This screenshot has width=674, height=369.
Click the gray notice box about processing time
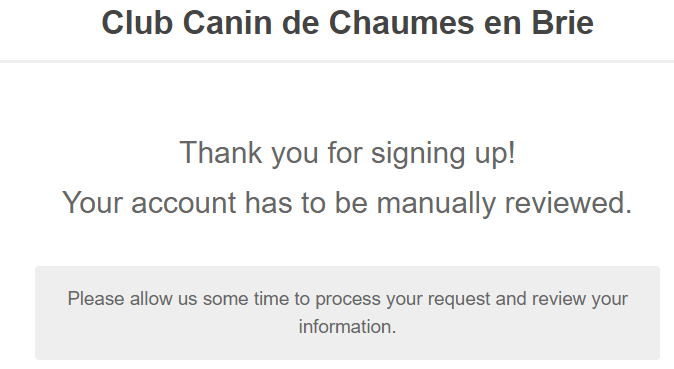(347, 313)
